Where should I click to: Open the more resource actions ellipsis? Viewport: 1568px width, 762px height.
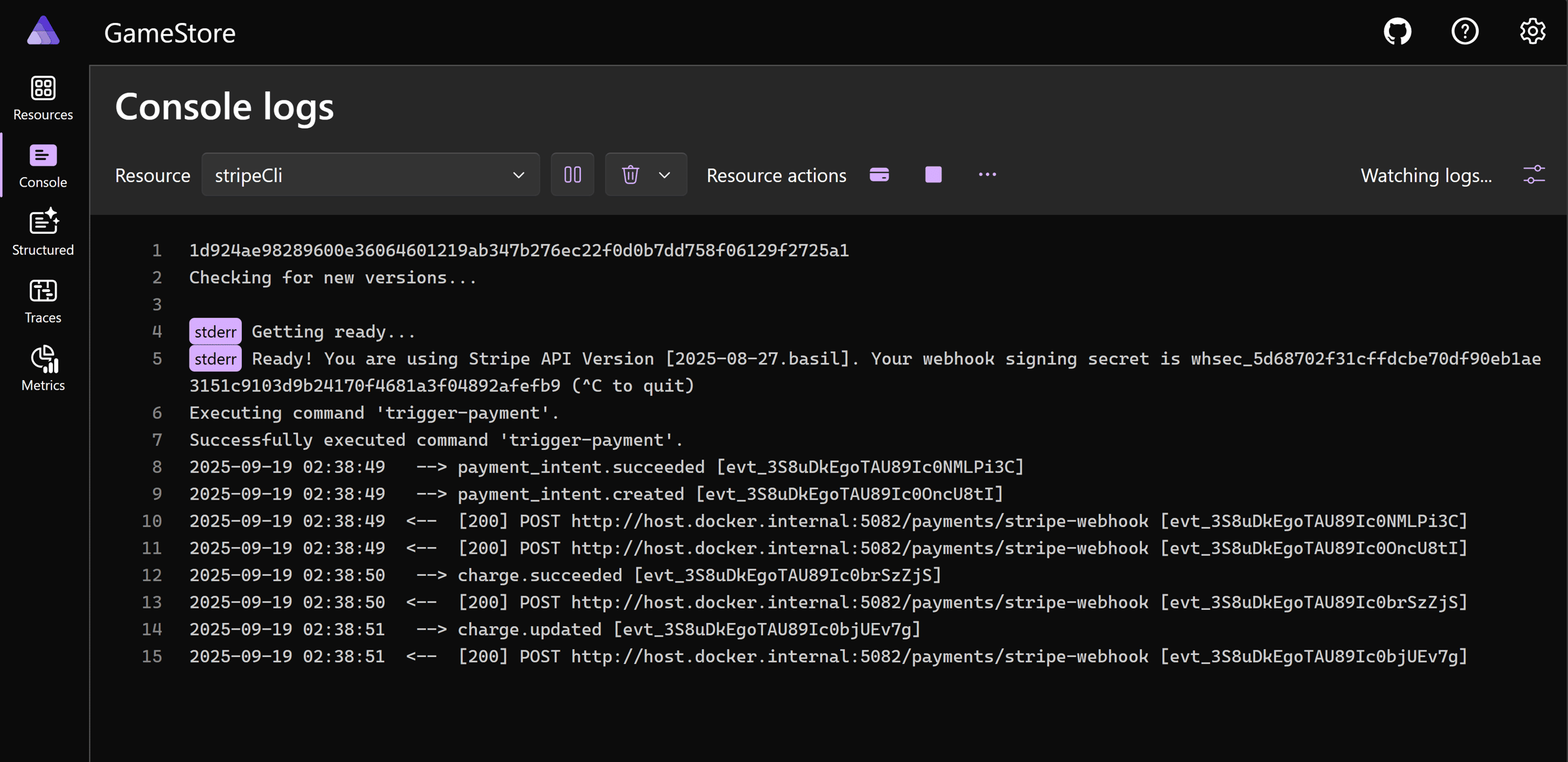point(987,175)
